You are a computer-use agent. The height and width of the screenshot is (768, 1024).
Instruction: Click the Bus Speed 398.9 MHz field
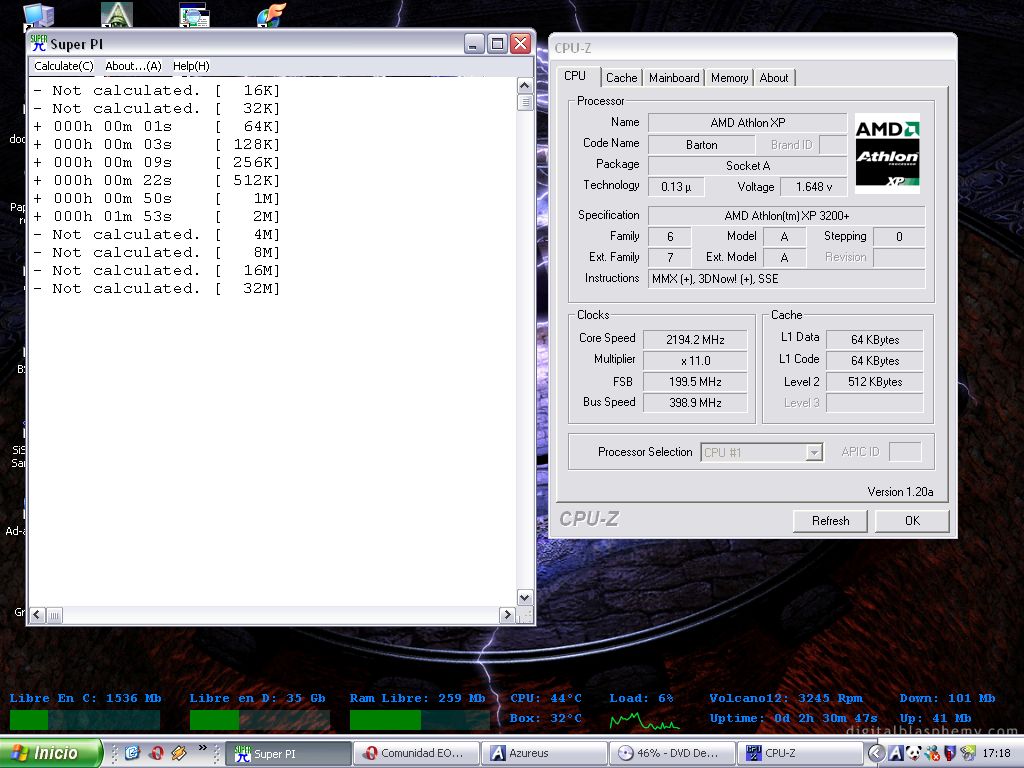tap(695, 402)
